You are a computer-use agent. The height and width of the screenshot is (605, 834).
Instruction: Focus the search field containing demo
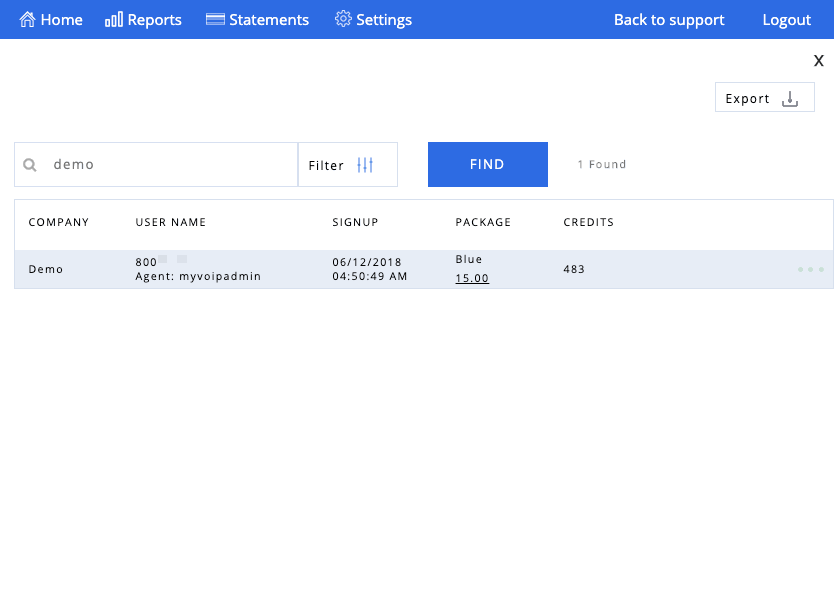tap(156, 164)
